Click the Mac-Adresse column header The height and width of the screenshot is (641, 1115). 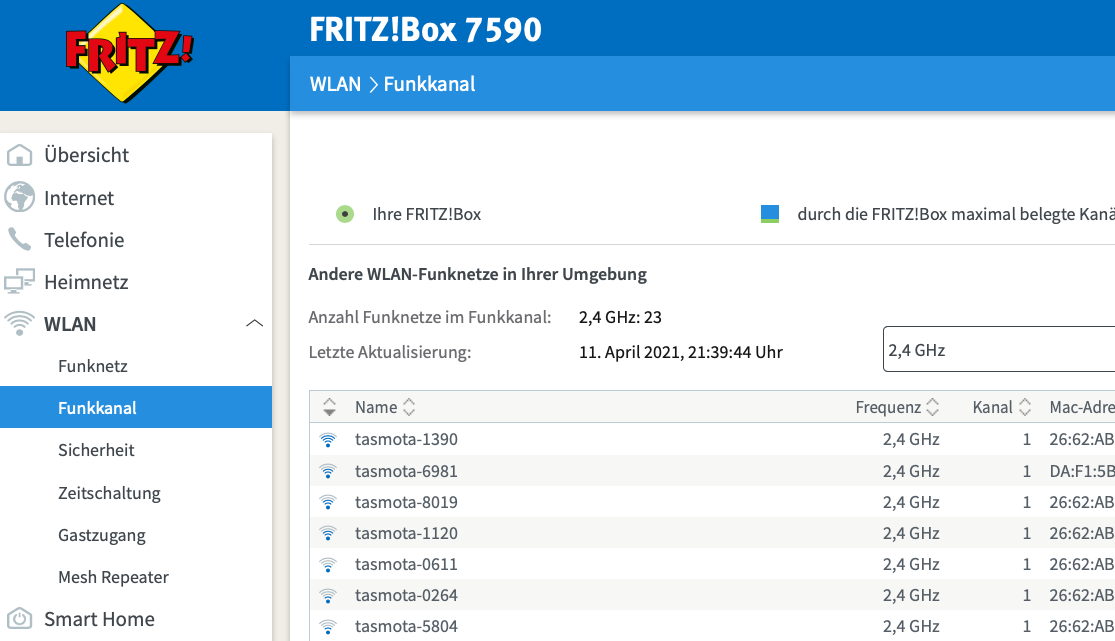point(1082,407)
